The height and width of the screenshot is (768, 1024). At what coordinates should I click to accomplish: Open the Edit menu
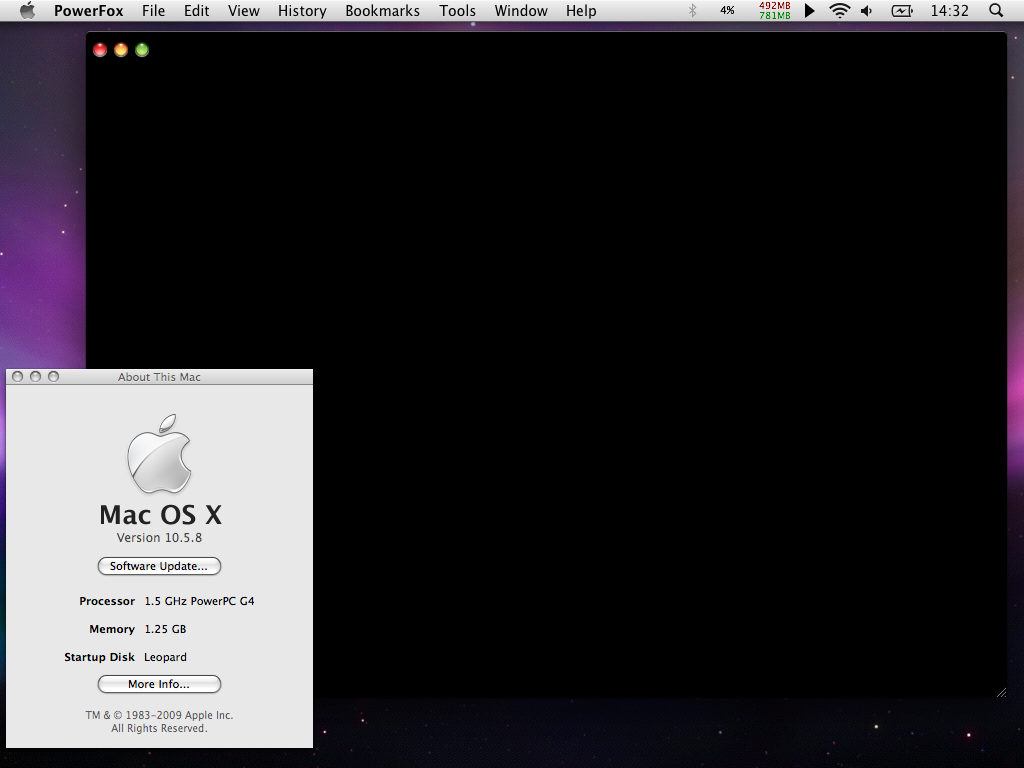click(x=197, y=11)
